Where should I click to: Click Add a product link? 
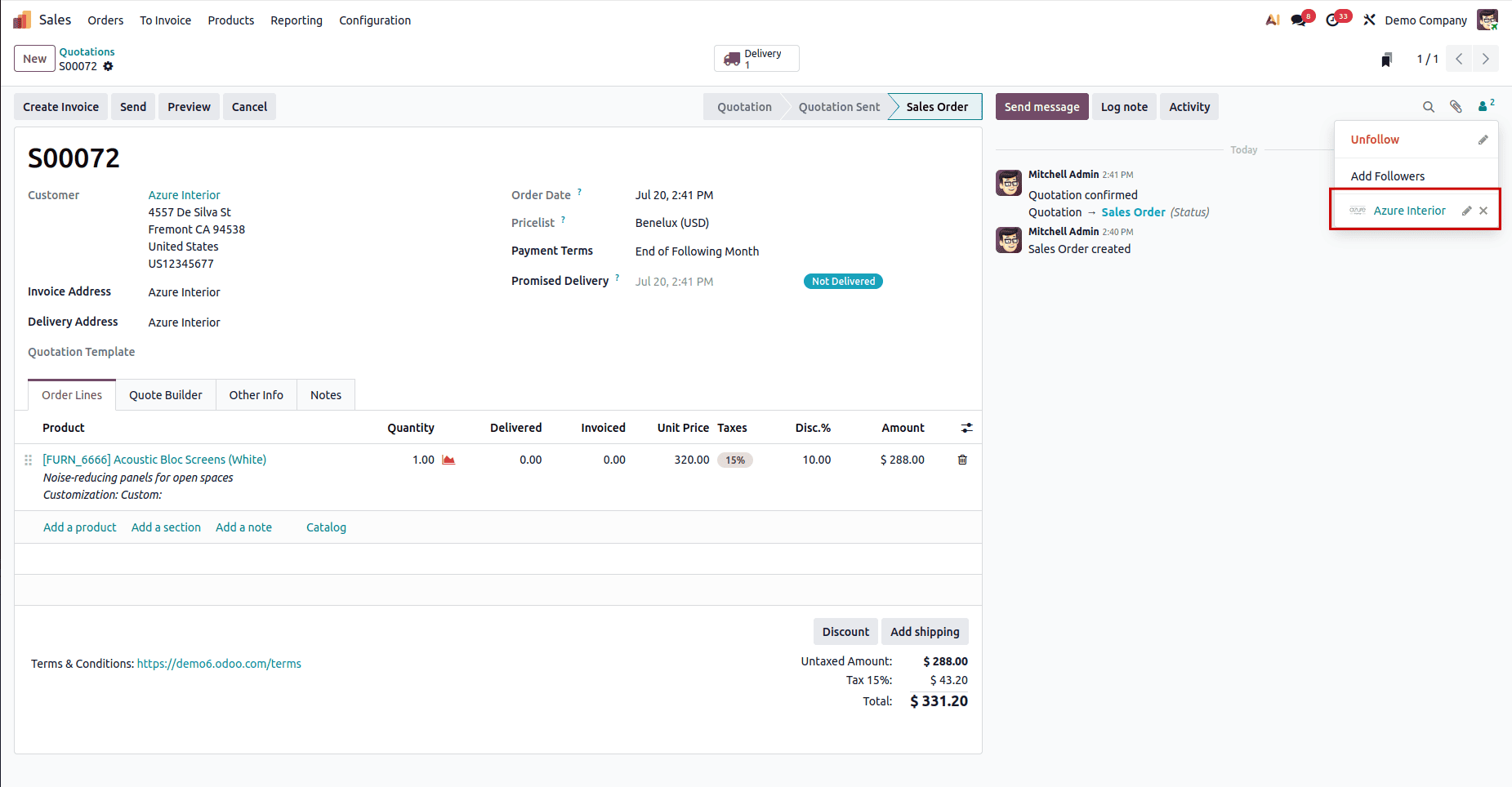click(80, 527)
